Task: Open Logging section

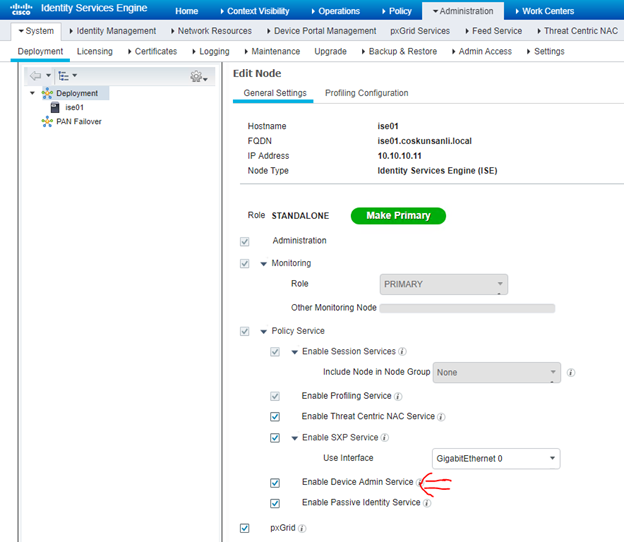Action: click(211, 51)
